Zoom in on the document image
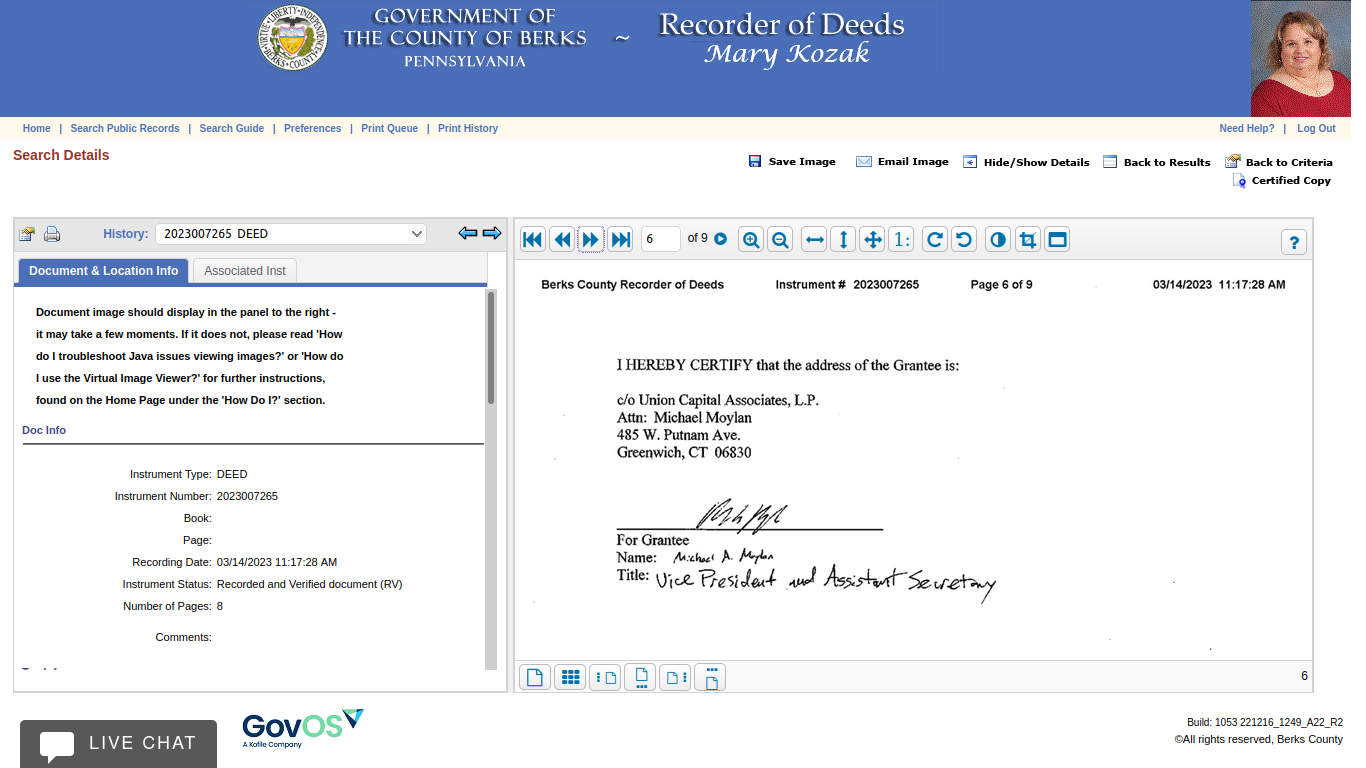Image resolution: width=1366 pixels, height=768 pixels. pos(751,239)
